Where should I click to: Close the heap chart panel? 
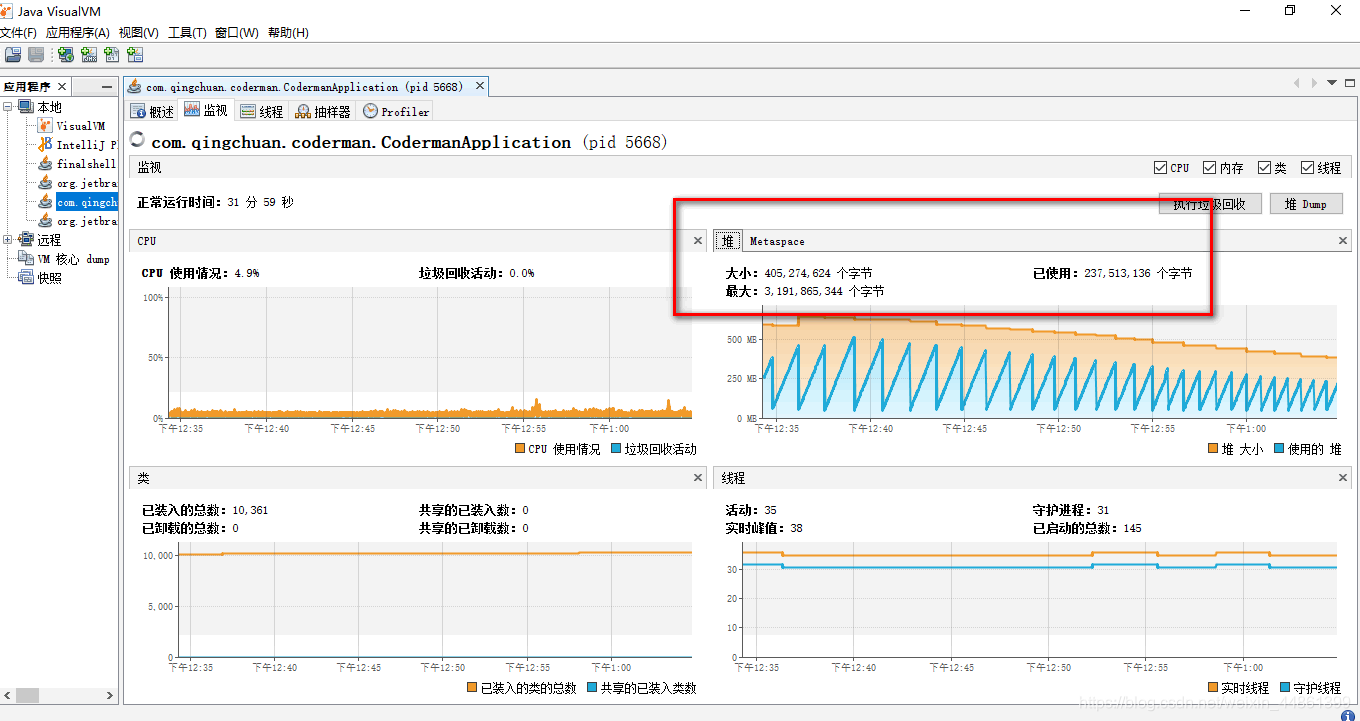coord(1343,241)
